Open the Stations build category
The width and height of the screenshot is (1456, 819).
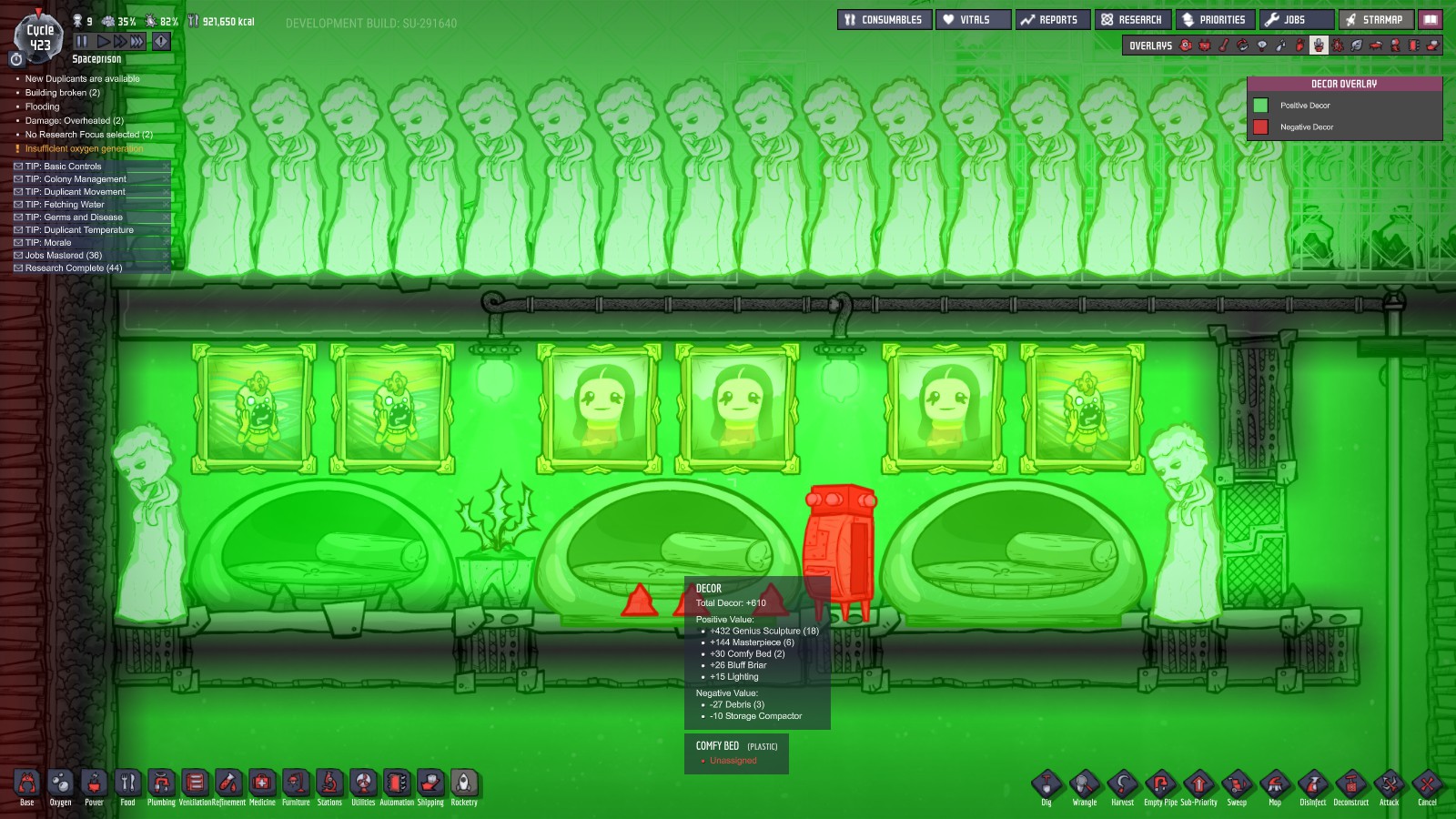(329, 784)
